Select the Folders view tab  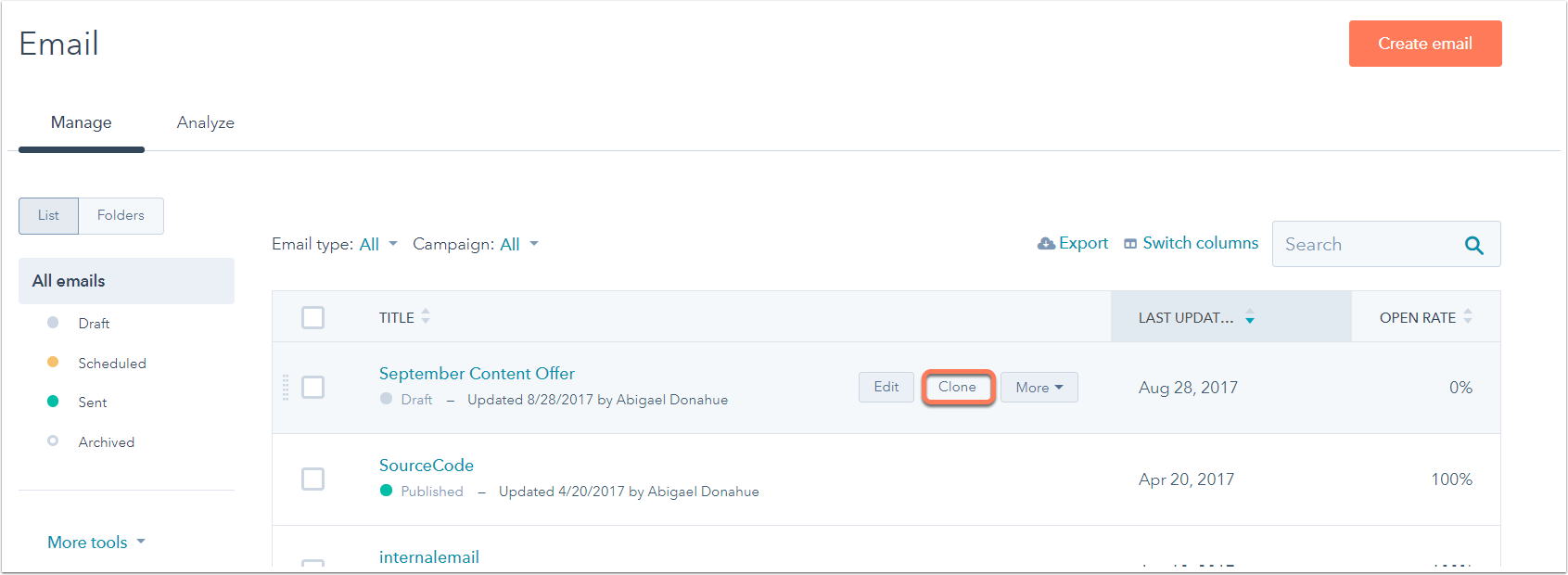point(121,215)
